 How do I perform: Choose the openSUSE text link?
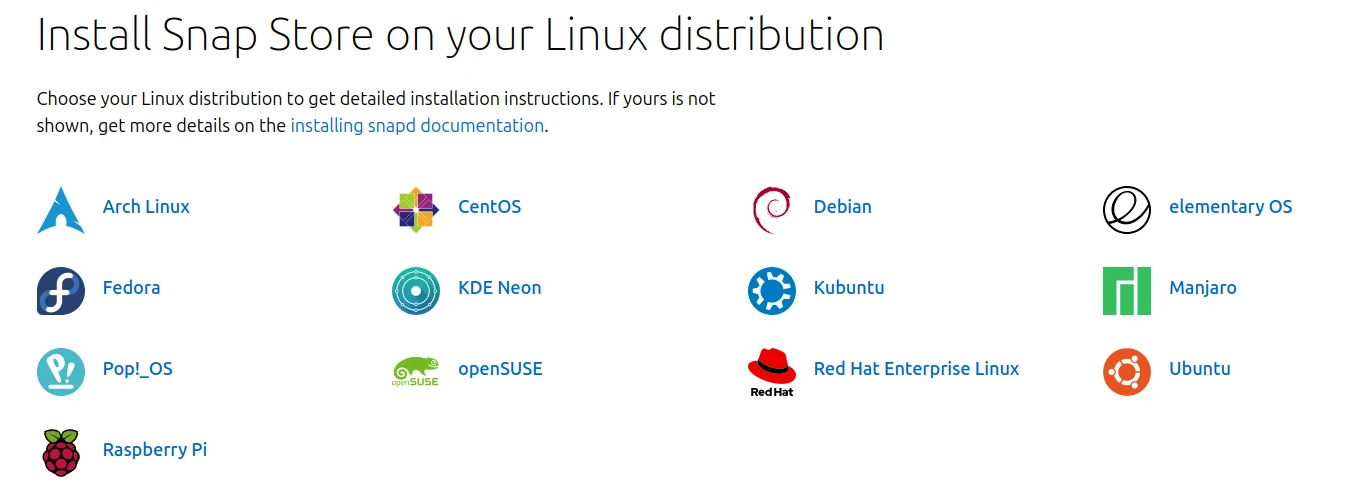tap(500, 369)
